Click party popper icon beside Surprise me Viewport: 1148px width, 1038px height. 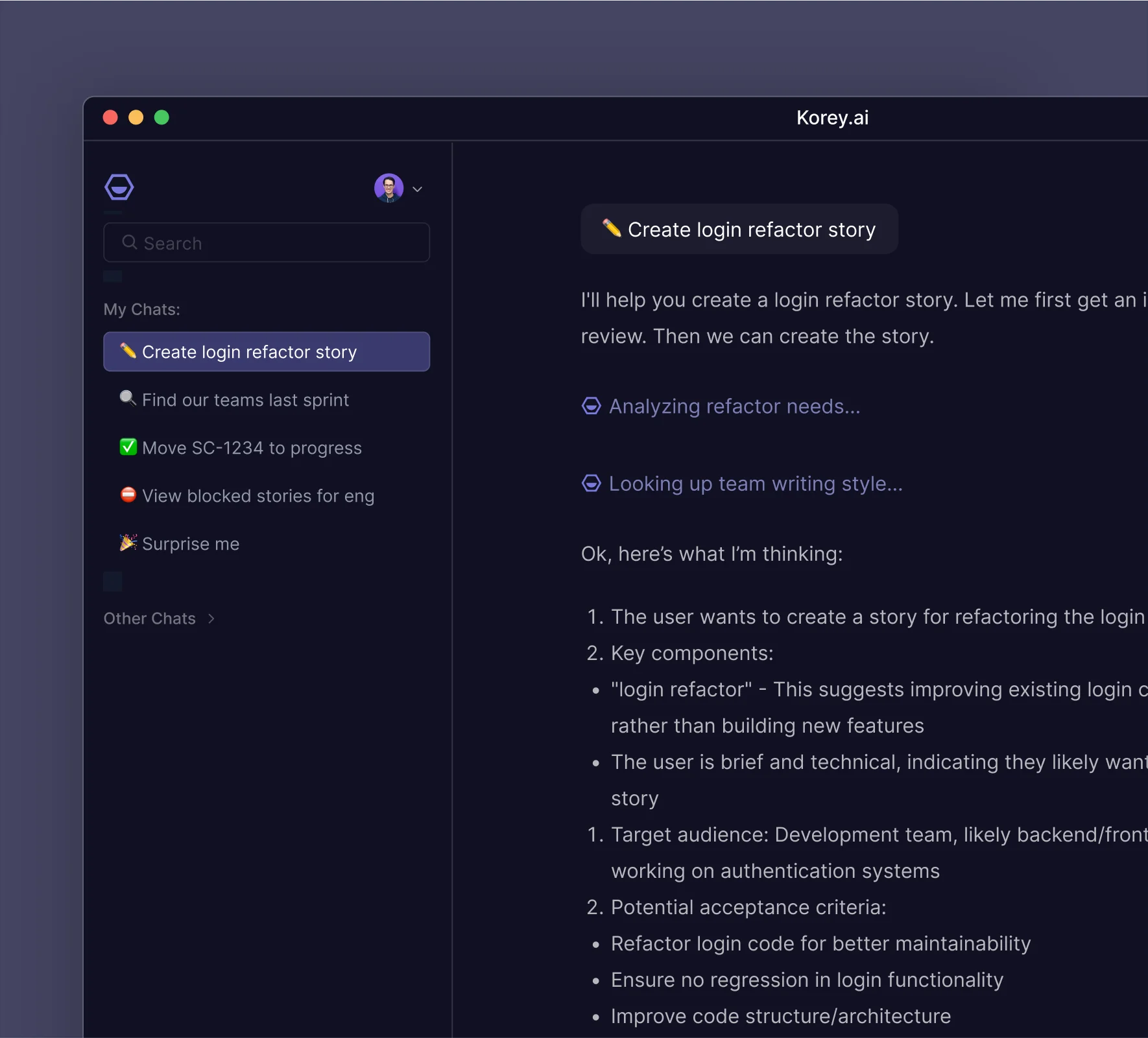pos(128,543)
